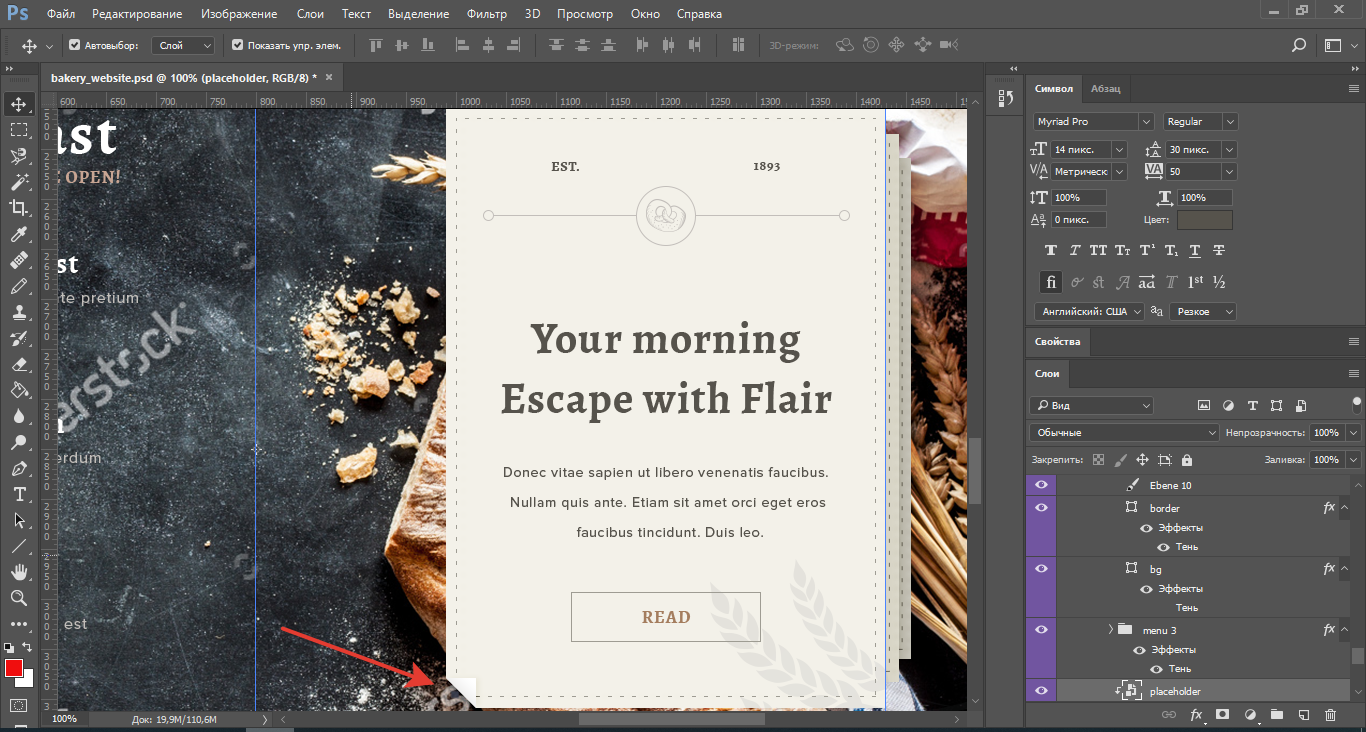Select the Move tool in toolbox
Image resolution: width=1366 pixels, height=732 pixels.
click(x=19, y=104)
